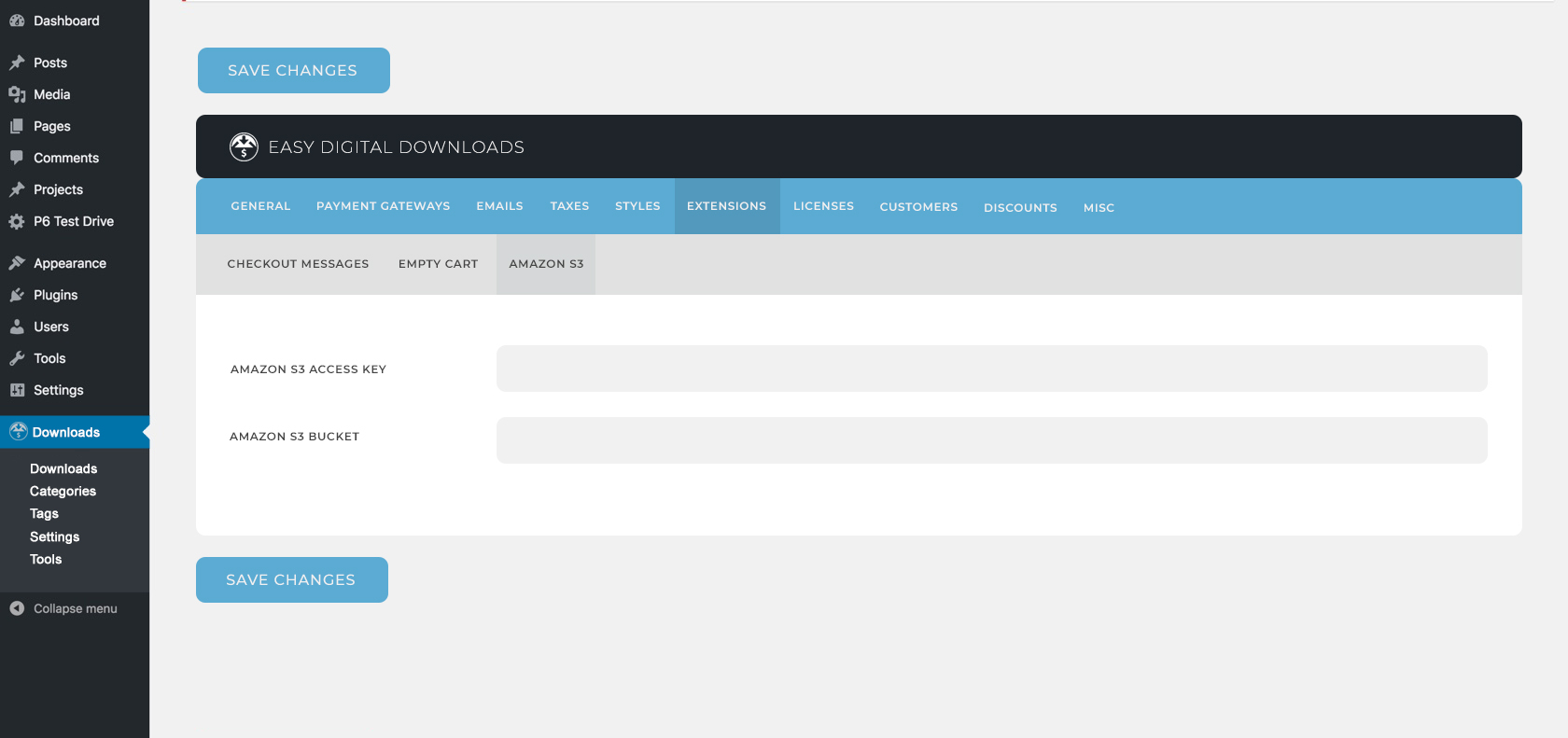
Task: Click the Appearance paintbrush icon
Action: coord(17,263)
